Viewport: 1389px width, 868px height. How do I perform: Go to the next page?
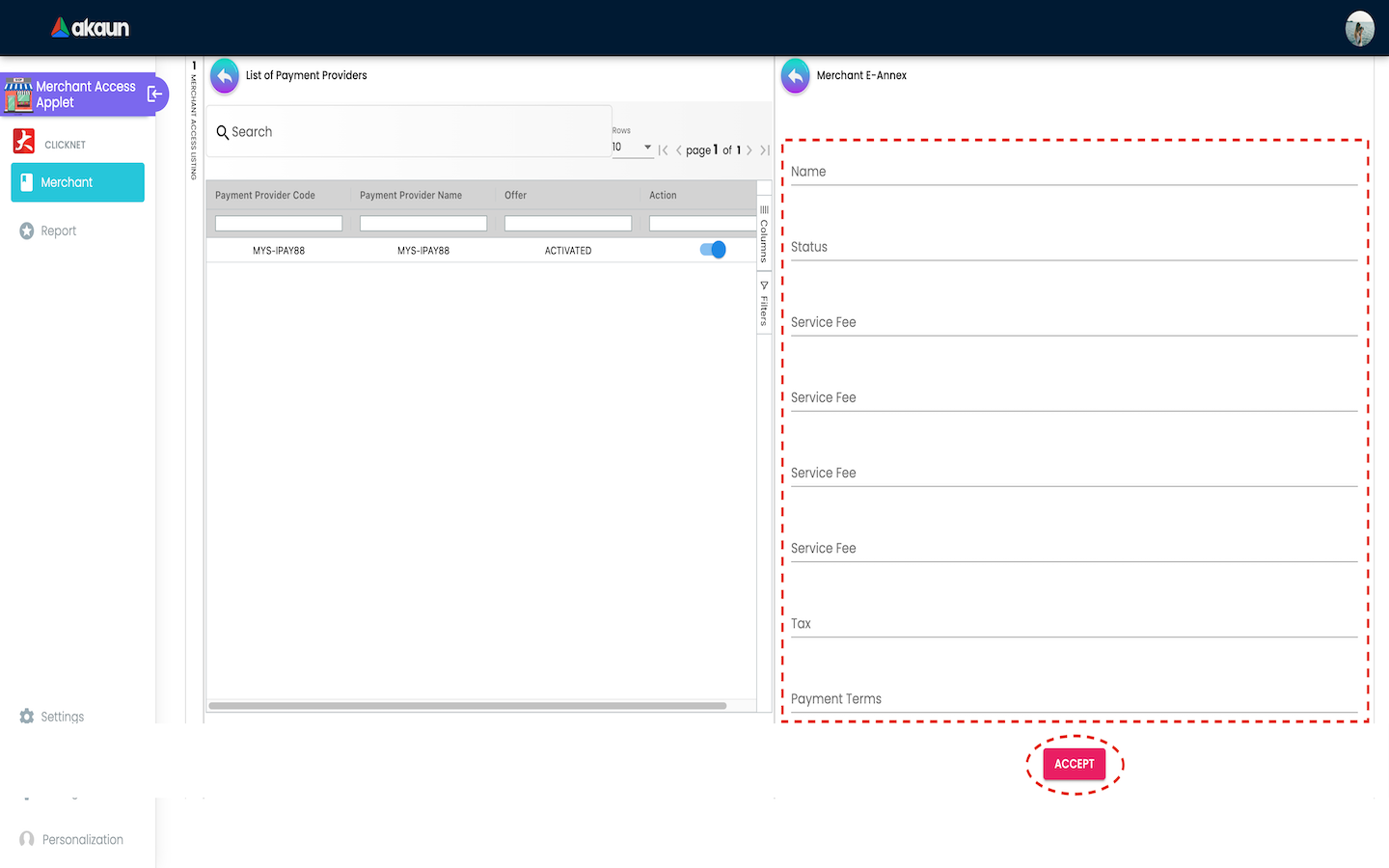click(749, 150)
